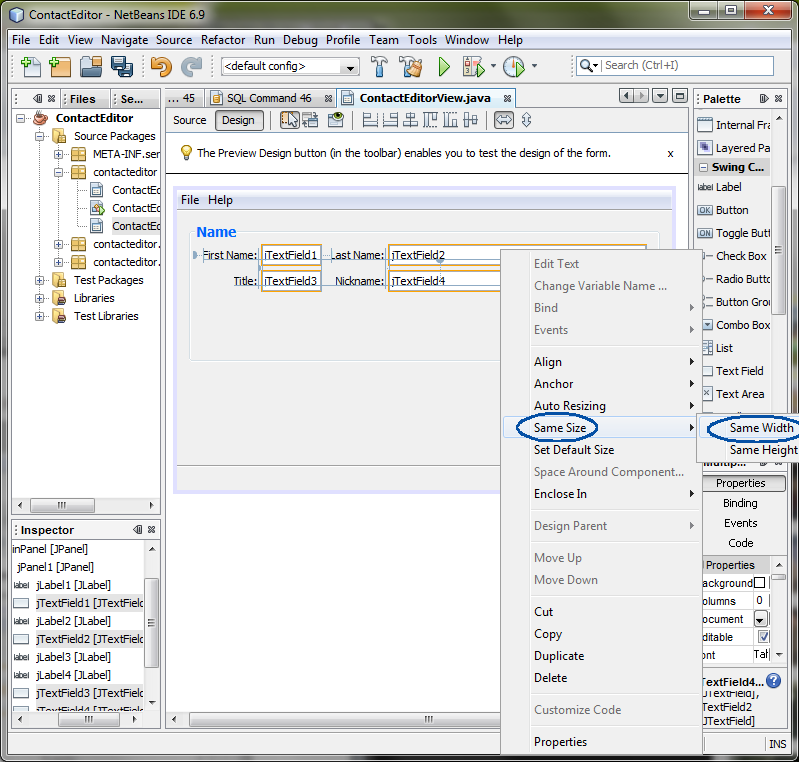
Task: Collapse the Source Packages node
Action: click(39, 137)
